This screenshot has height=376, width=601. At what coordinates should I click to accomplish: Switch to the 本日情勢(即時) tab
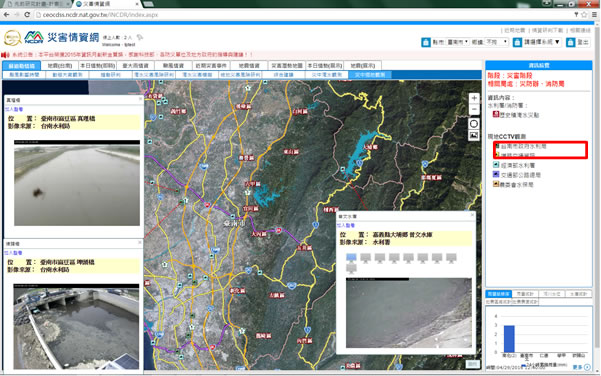pyautogui.click(x=98, y=66)
